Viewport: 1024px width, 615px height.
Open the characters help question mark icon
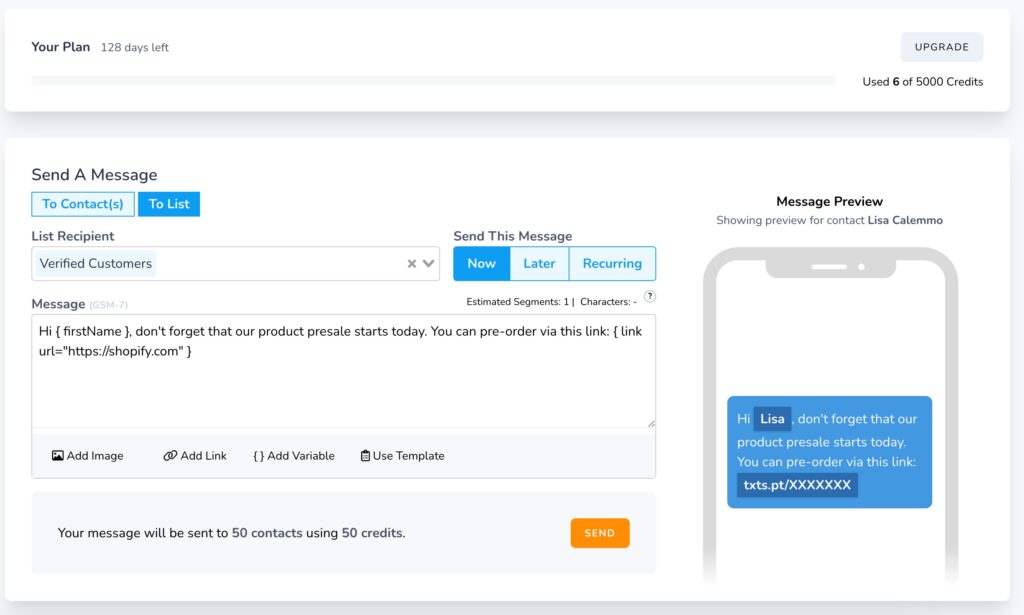click(x=649, y=296)
